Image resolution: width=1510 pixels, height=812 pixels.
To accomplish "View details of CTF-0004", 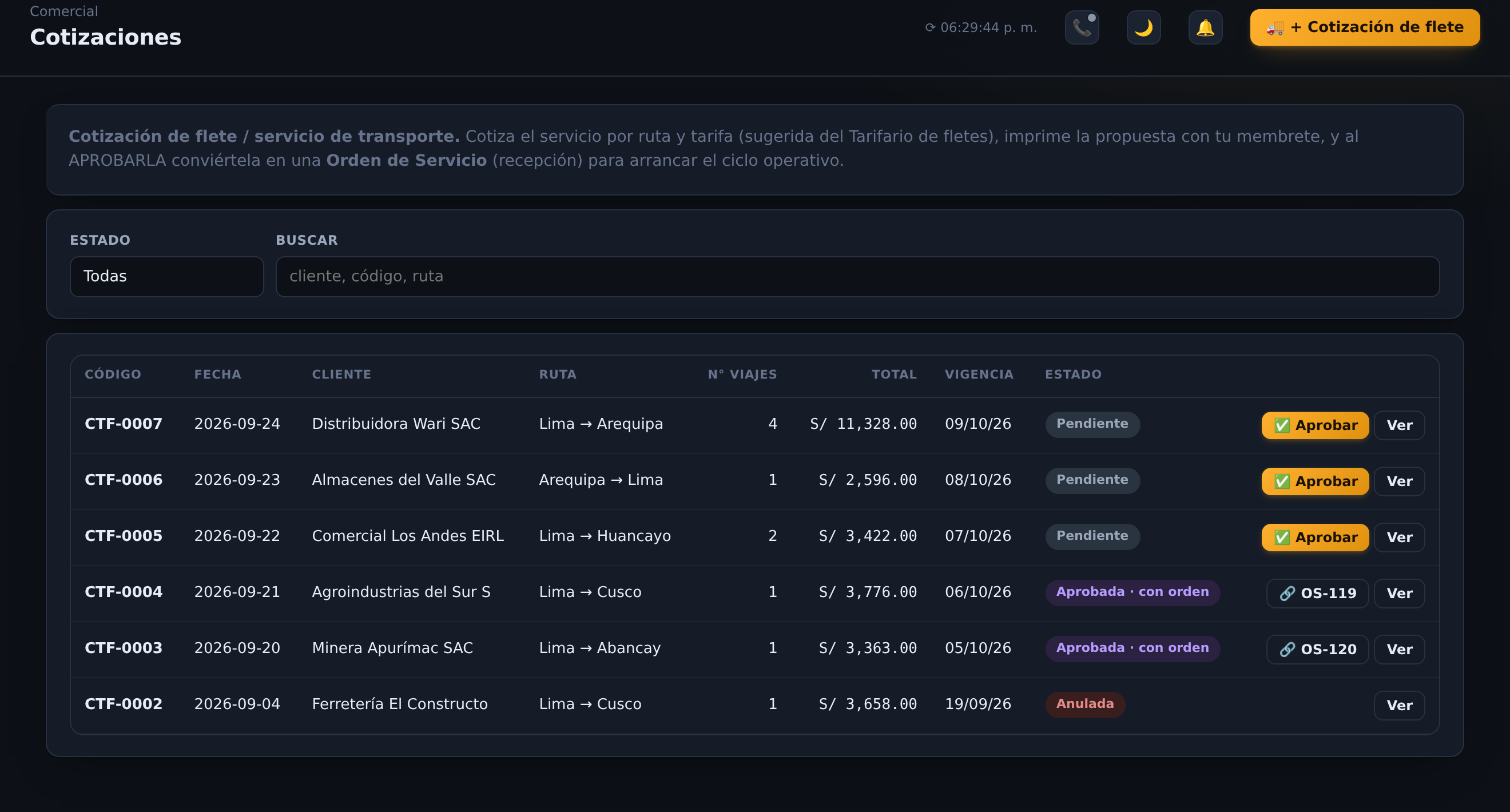I will coord(1399,594).
